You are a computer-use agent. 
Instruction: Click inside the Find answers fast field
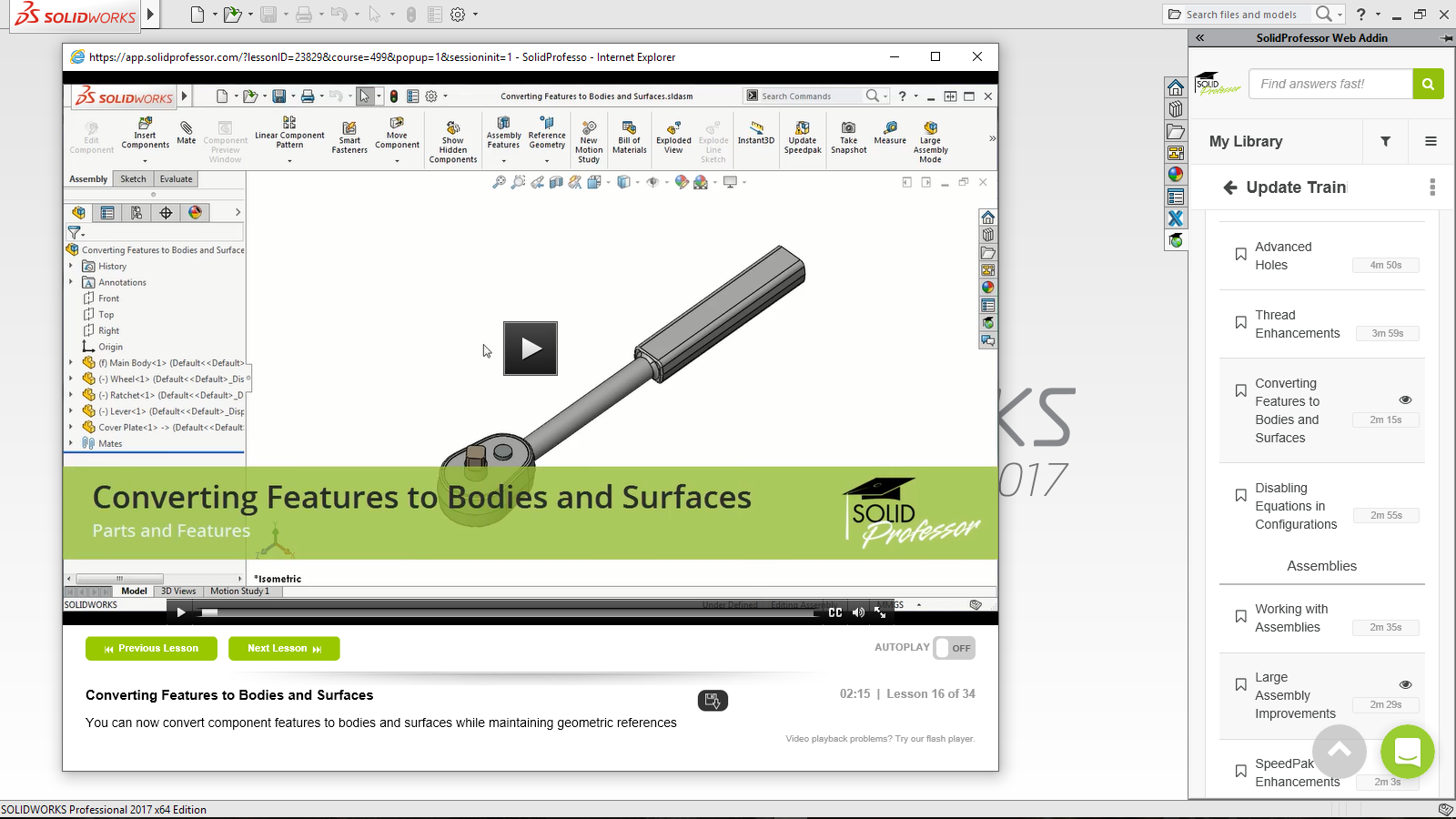[x=1330, y=84]
